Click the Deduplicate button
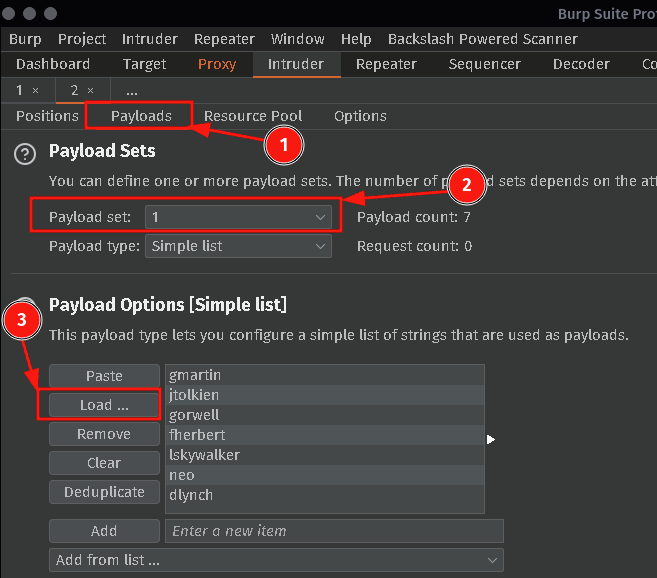Viewport: 657px width, 578px height. (104, 492)
